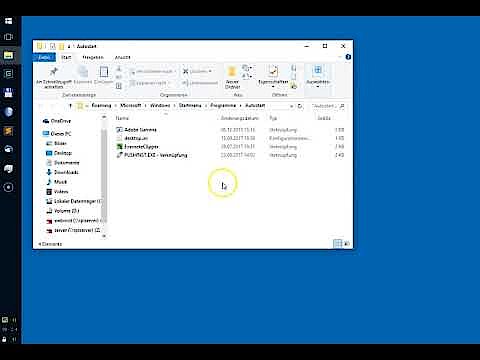This screenshot has height=360, width=480.
Task: Open Lokaler Datenträger (C:) drive
Action: [x=73, y=201]
